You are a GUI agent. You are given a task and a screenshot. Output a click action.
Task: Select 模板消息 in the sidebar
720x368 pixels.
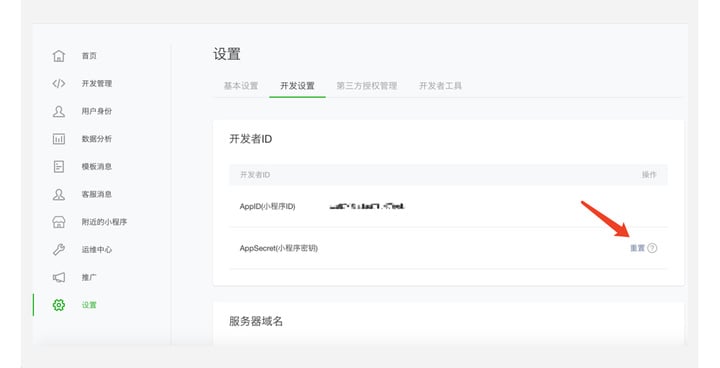(x=97, y=166)
